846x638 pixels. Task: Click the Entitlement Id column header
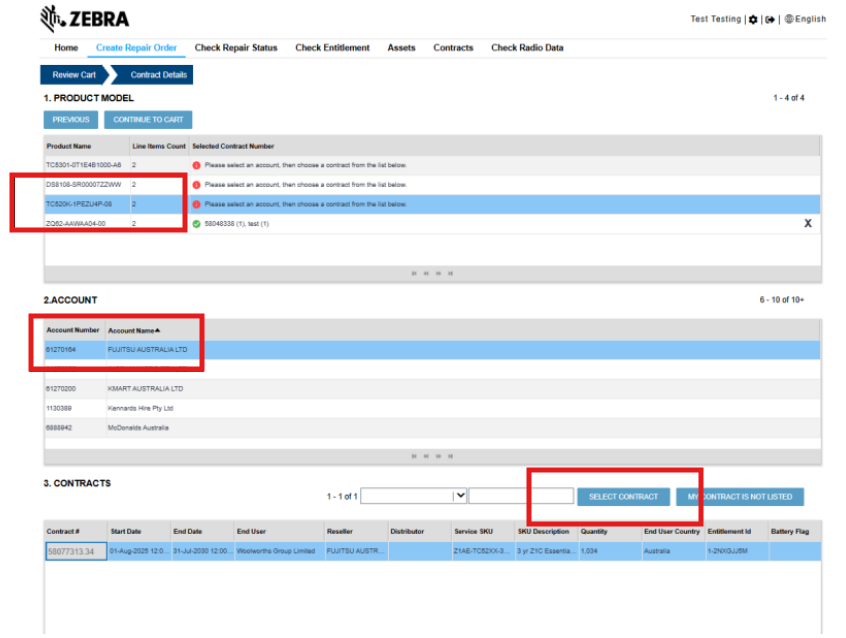click(x=729, y=532)
